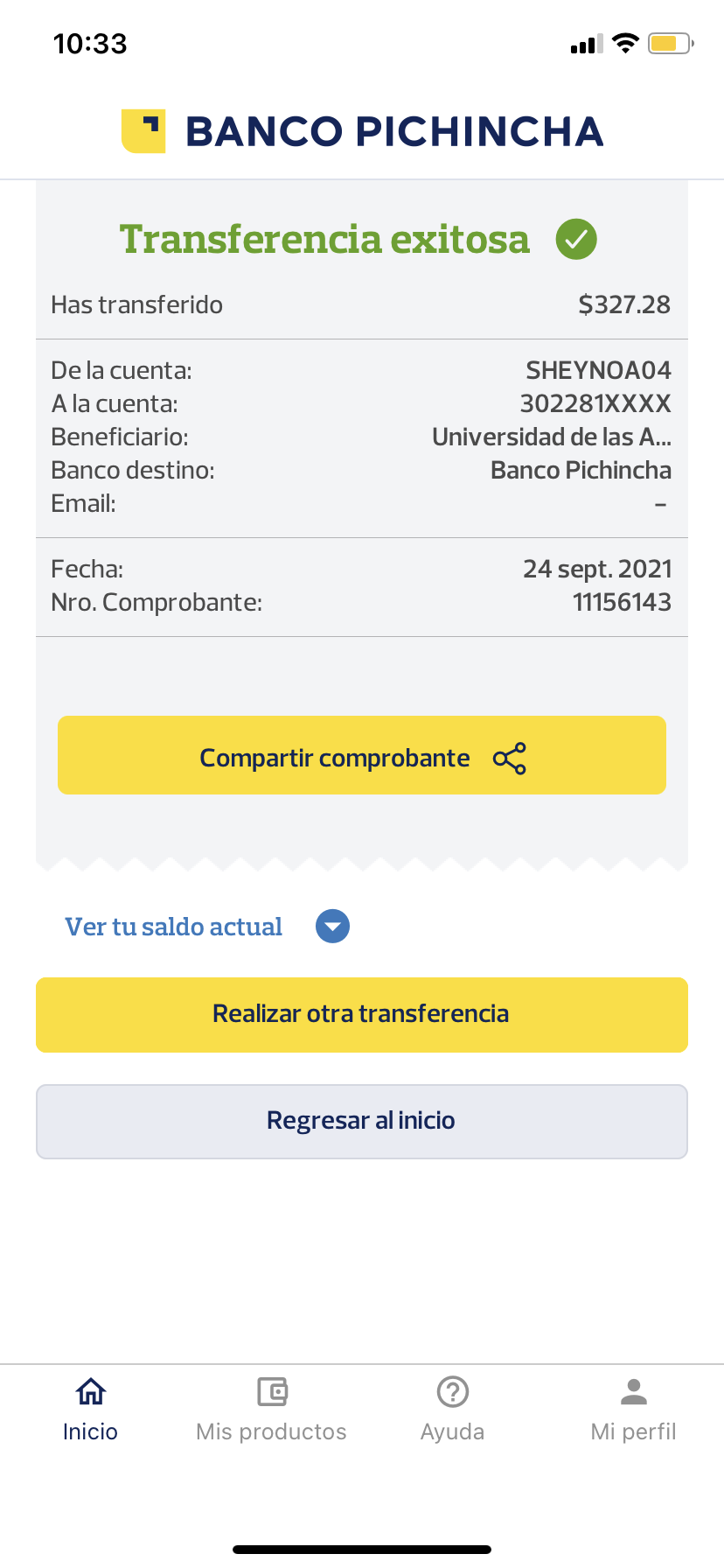Tap the Ayuda question mark icon
The image size is (724, 1568).
[453, 1391]
